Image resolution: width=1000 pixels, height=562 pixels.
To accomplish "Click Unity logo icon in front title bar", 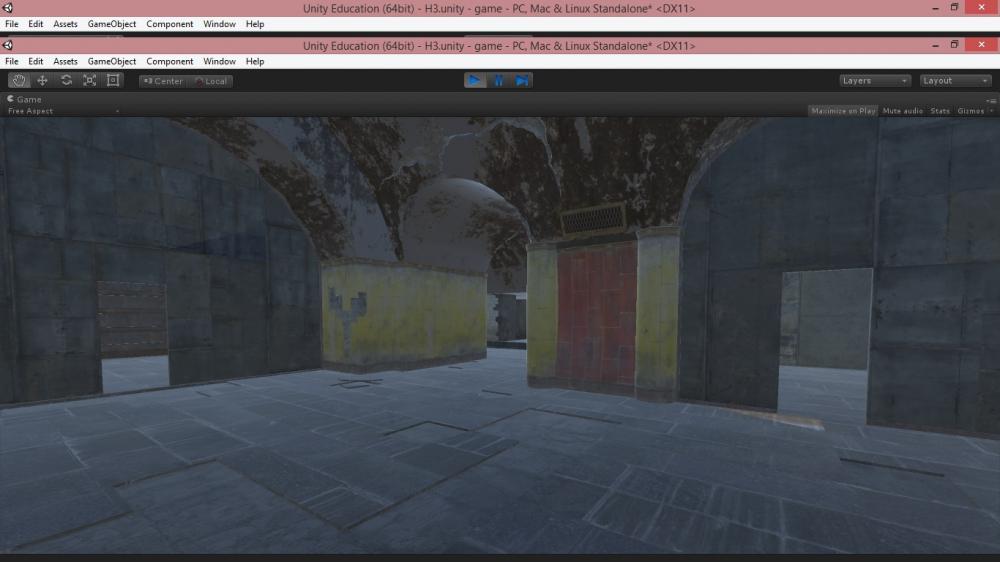I will pyautogui.click(x=8, y=45).
